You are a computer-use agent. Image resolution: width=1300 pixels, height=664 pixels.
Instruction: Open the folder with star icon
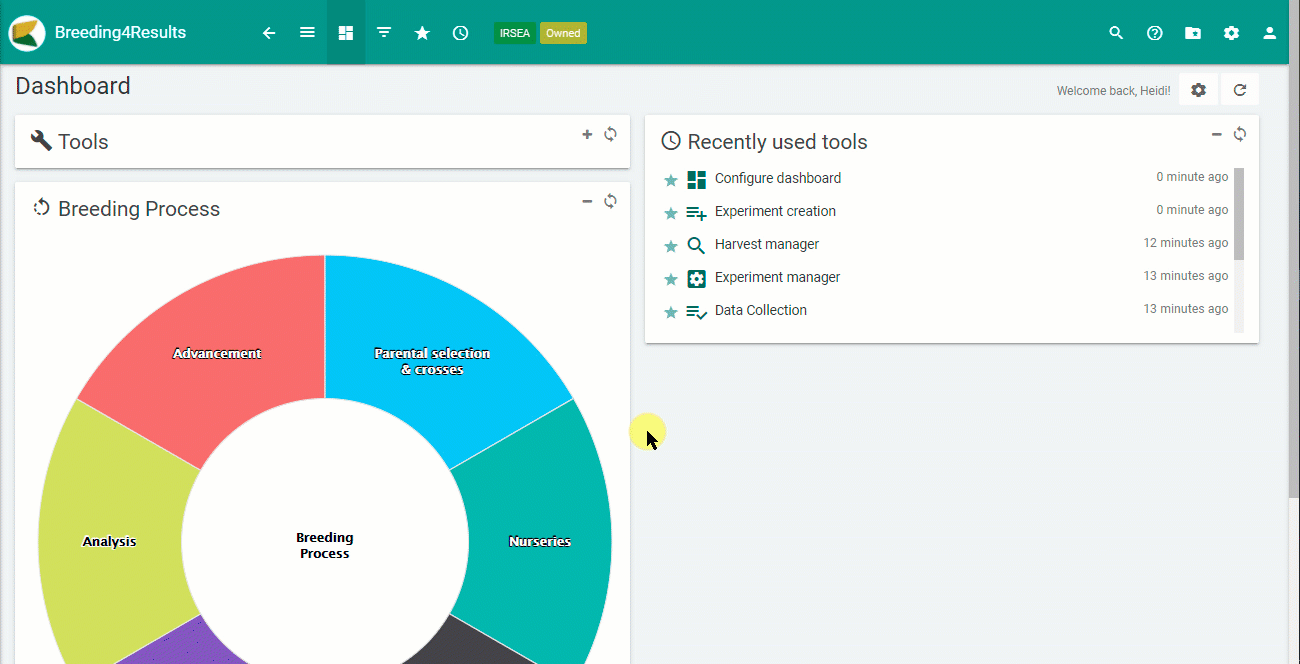(1193, 33)
